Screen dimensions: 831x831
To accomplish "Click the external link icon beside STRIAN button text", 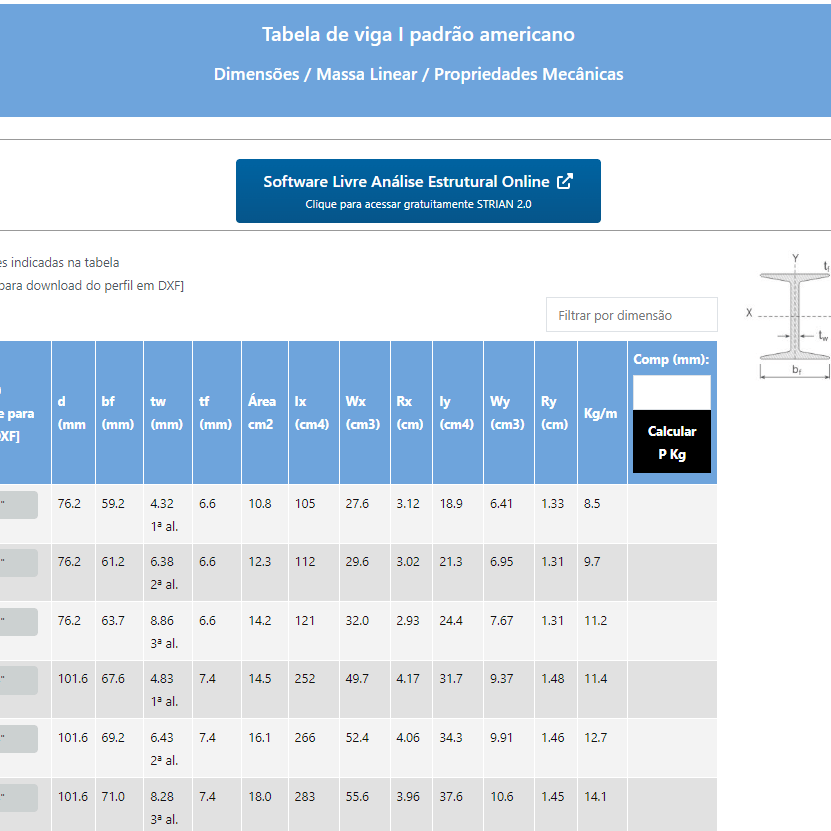I will 565,181.
